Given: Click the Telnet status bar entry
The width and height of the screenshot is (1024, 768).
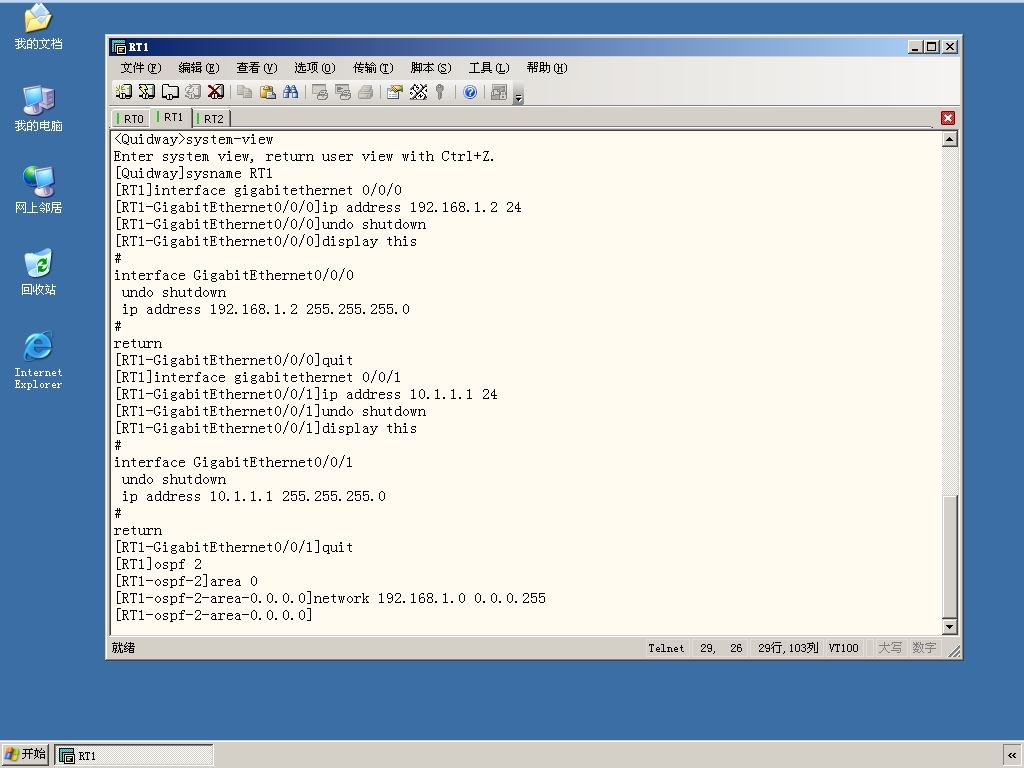Looking at the screenshot, I should pos(666,648).
